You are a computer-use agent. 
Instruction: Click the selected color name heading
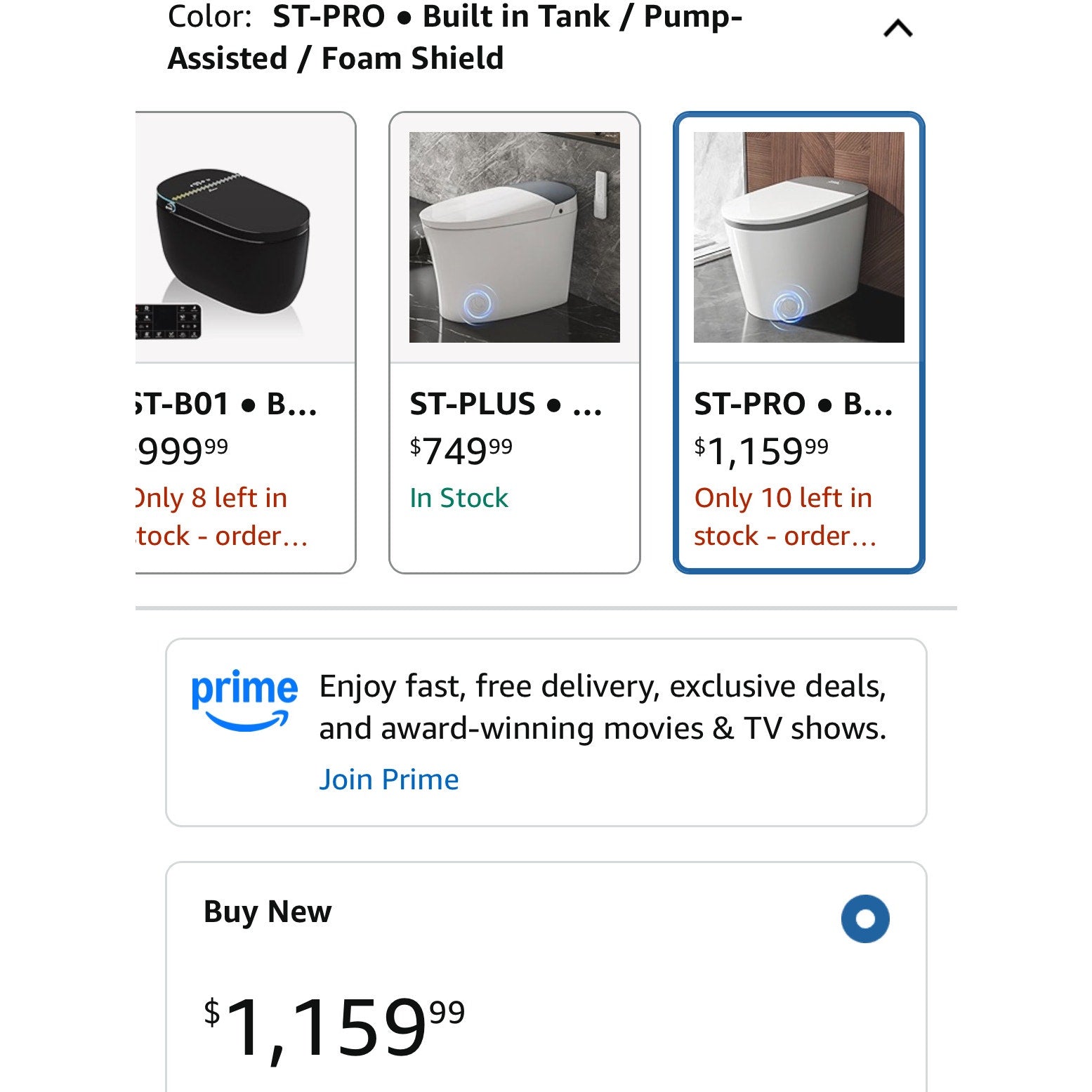click(x=454, y=37)
